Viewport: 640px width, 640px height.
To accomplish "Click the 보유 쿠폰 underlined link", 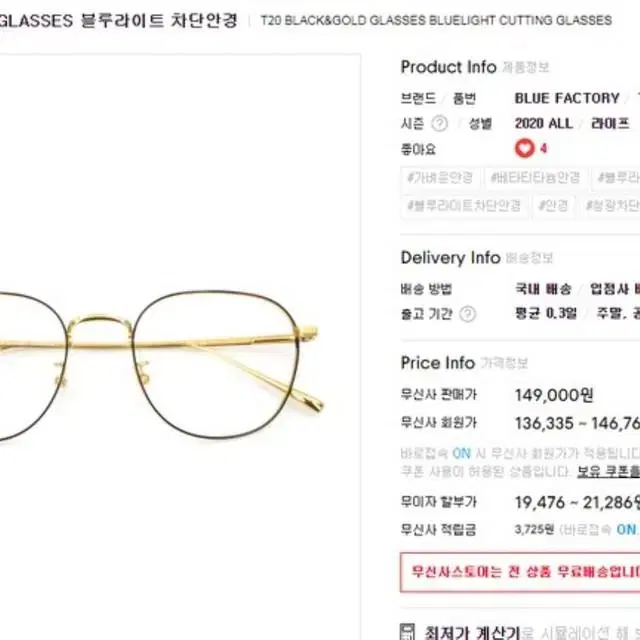I will [x=608, y=472].
